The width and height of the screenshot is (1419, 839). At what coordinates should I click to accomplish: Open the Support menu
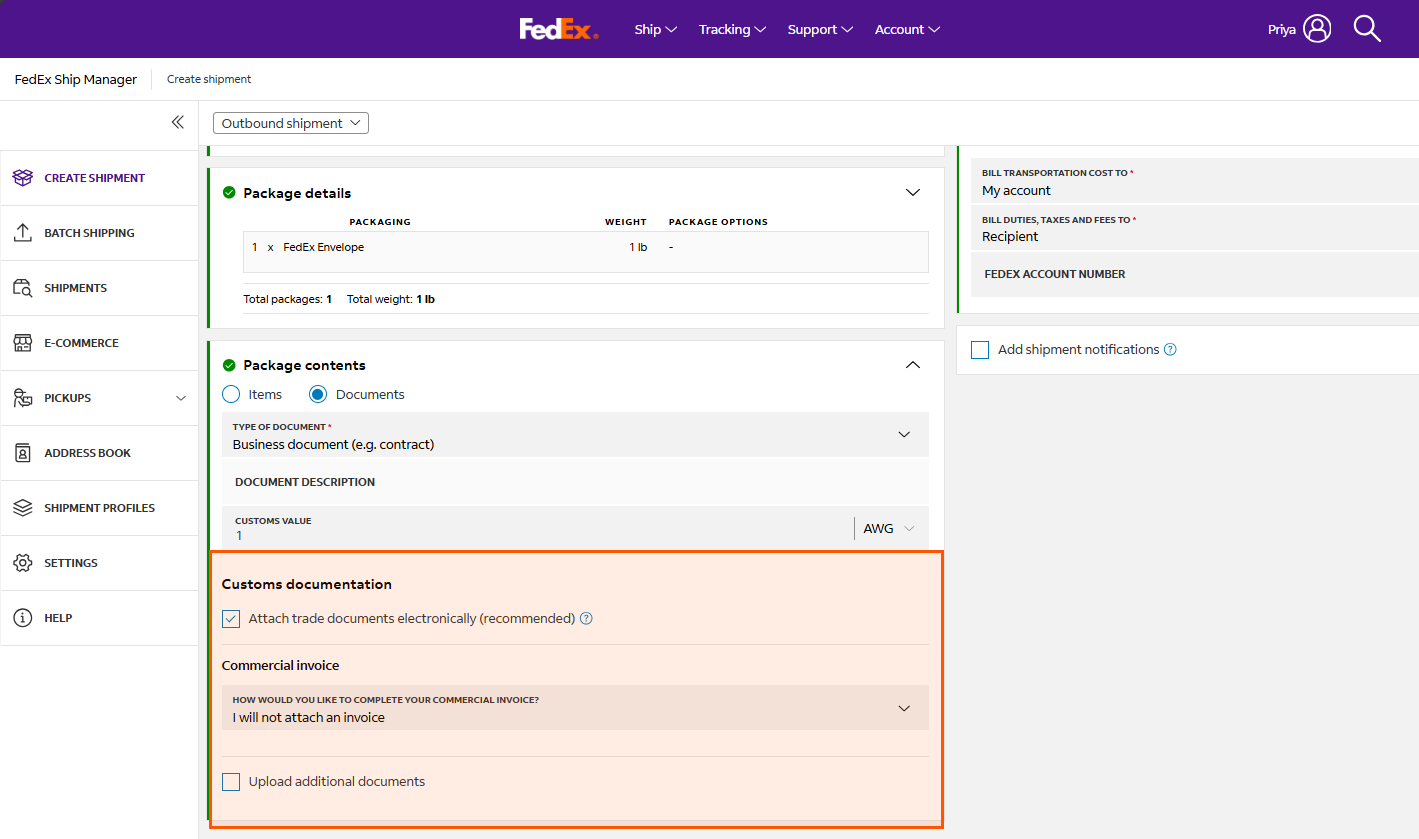coord(820,29)
